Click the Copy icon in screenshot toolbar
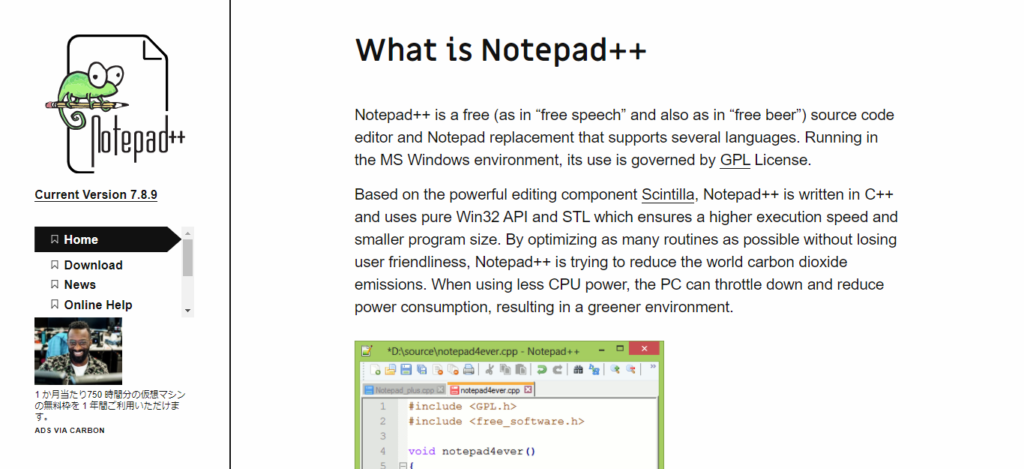 point(505,370)
